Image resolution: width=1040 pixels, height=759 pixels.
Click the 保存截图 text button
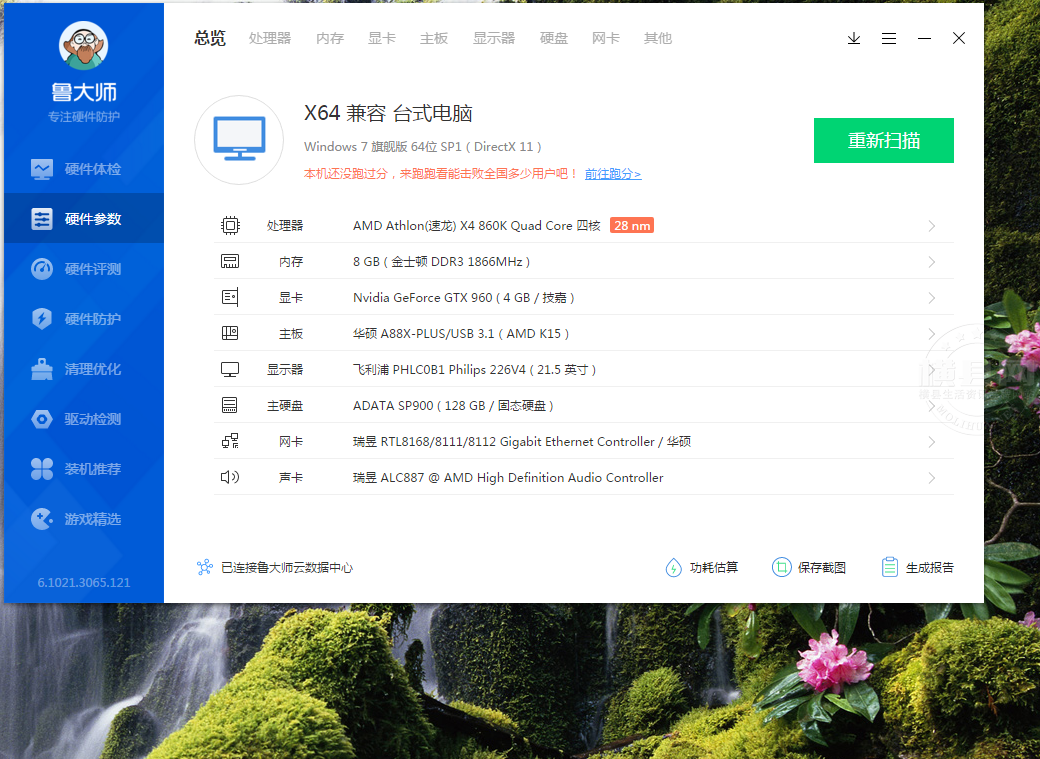822,567
